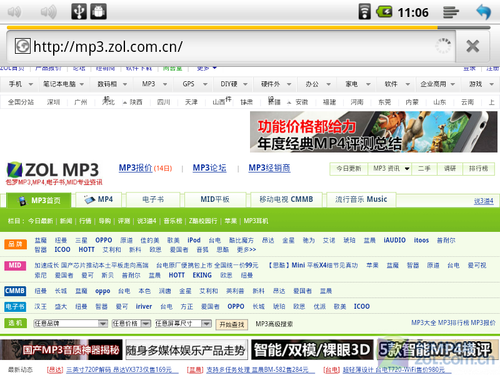Screen dimensions: 500x375
Task: Open the MP3论坛 forum link
Action: point(209,168)
